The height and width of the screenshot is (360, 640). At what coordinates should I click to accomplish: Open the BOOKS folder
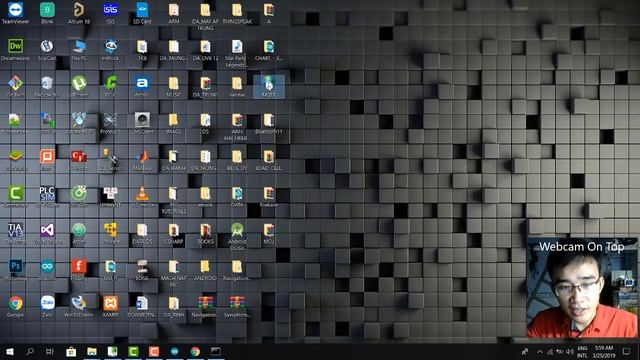tap(205, 233)
